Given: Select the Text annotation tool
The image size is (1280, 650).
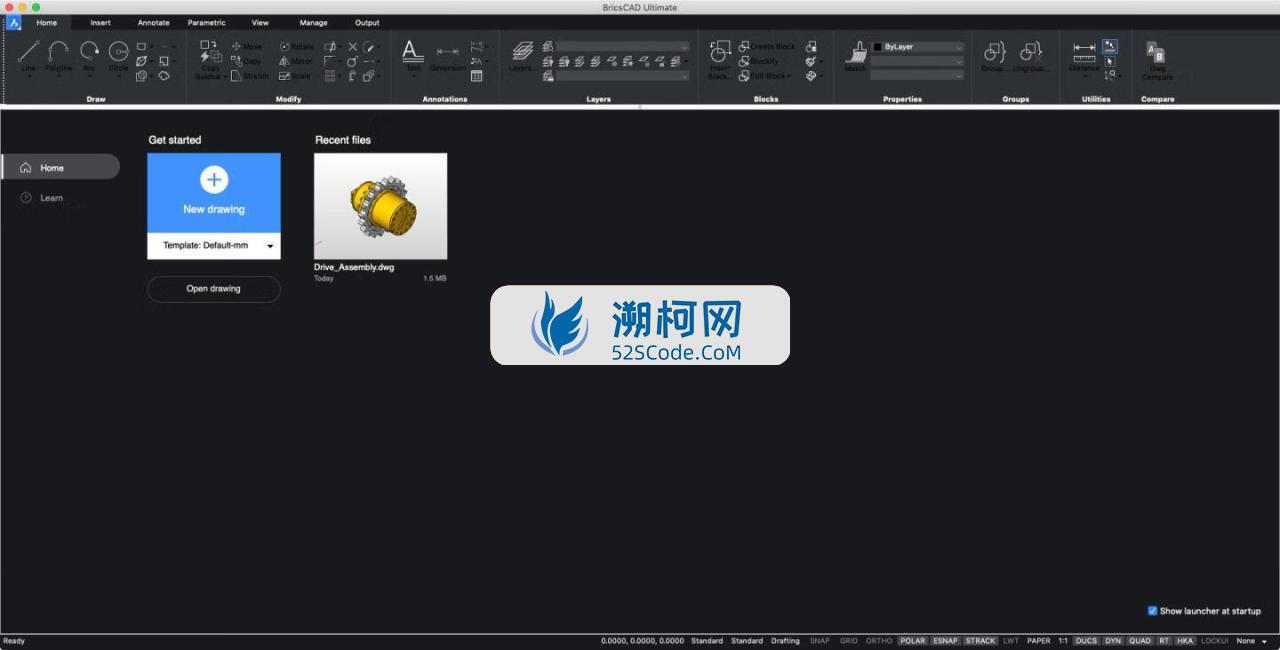Looking at the screenshot, I should coord(413,55).
